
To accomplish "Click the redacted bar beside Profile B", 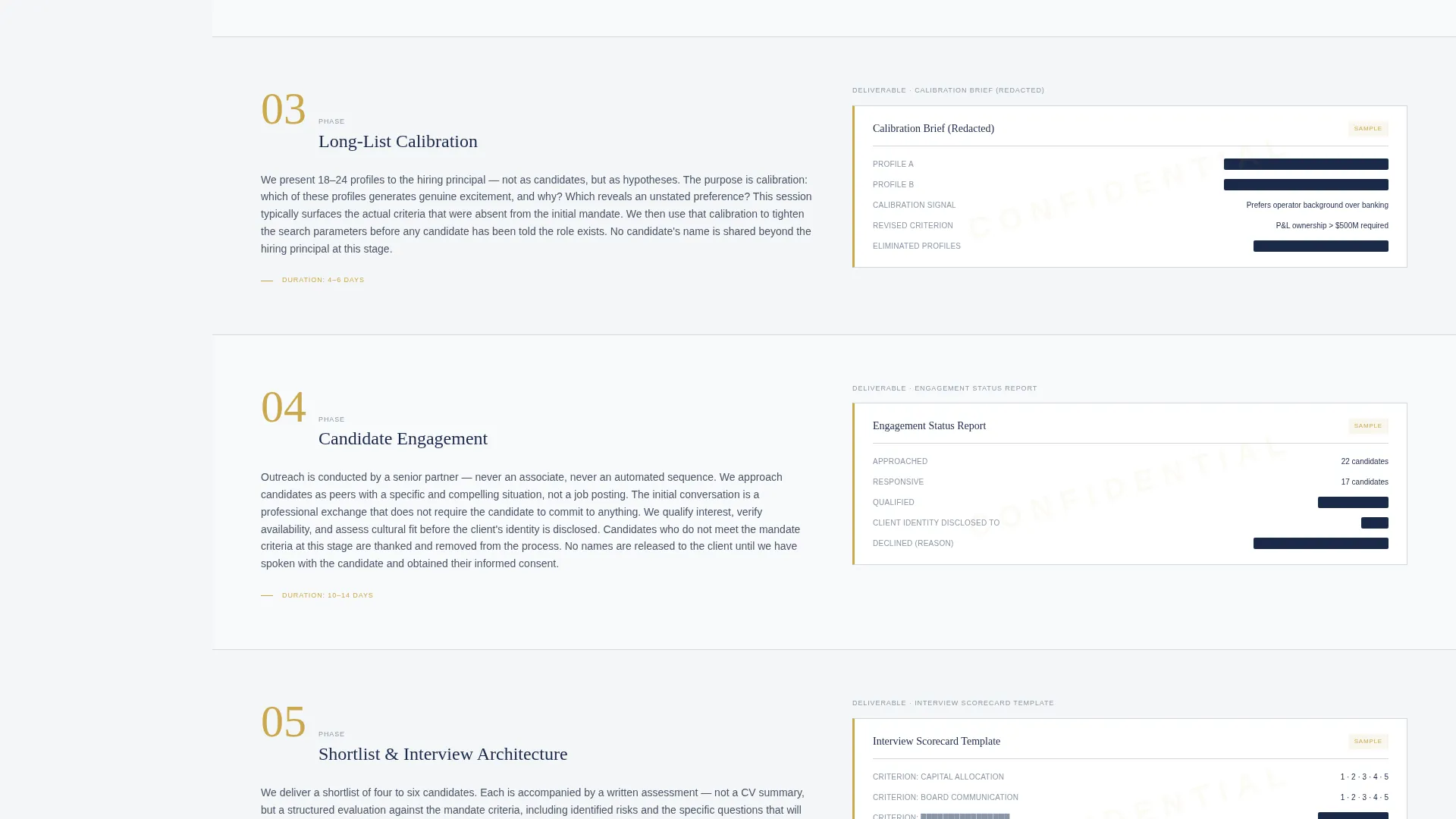I will tap(1306, 185).
